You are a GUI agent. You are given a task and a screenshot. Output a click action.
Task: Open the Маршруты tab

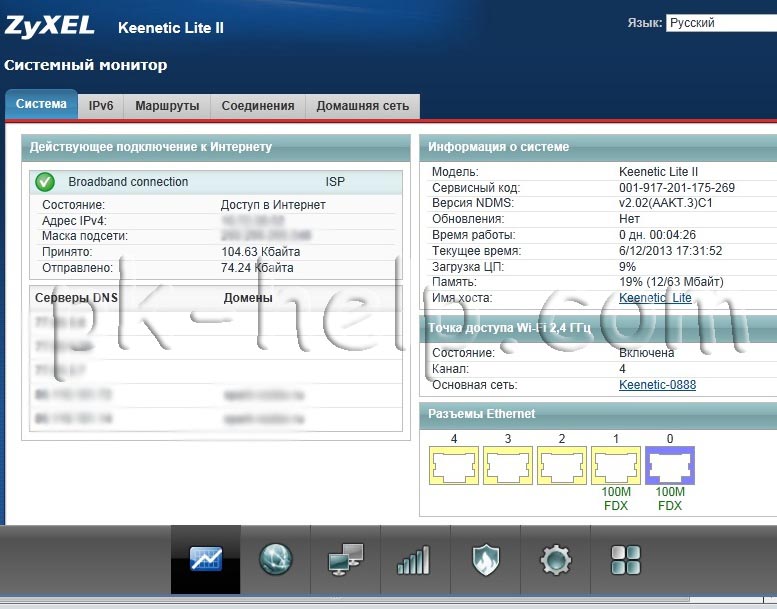tap(167, 106)
